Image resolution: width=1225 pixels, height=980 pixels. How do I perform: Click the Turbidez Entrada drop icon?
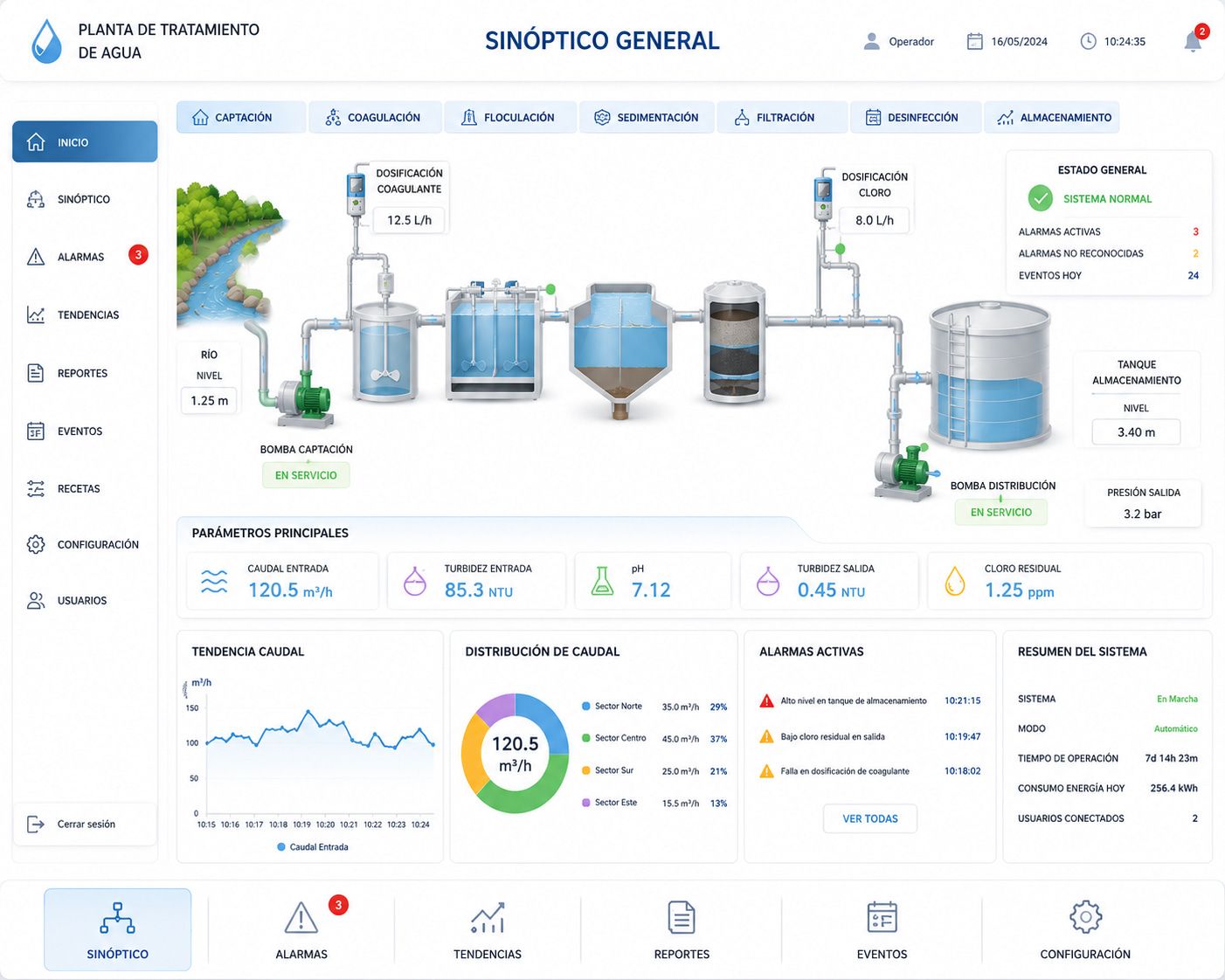[x=415, y=581]
